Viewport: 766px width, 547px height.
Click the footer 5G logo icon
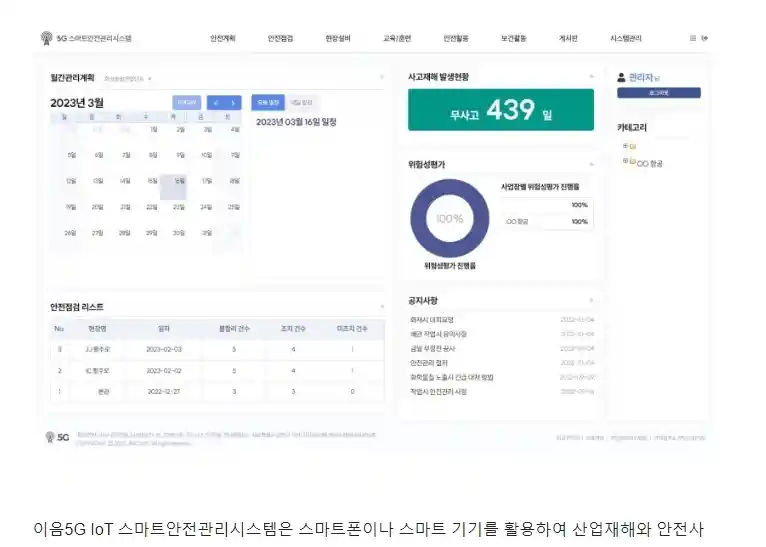click(x=50, y=437)
